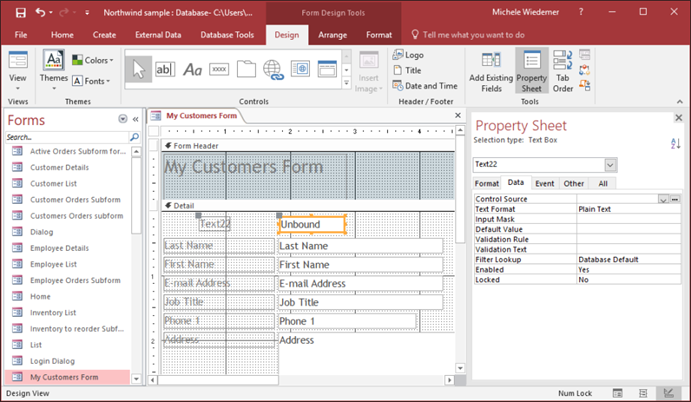The height and width of the screenshot is (402, 691).
Task: Switch to Form View in status bar
Action: pyautogui.click(x=618, y=393)
